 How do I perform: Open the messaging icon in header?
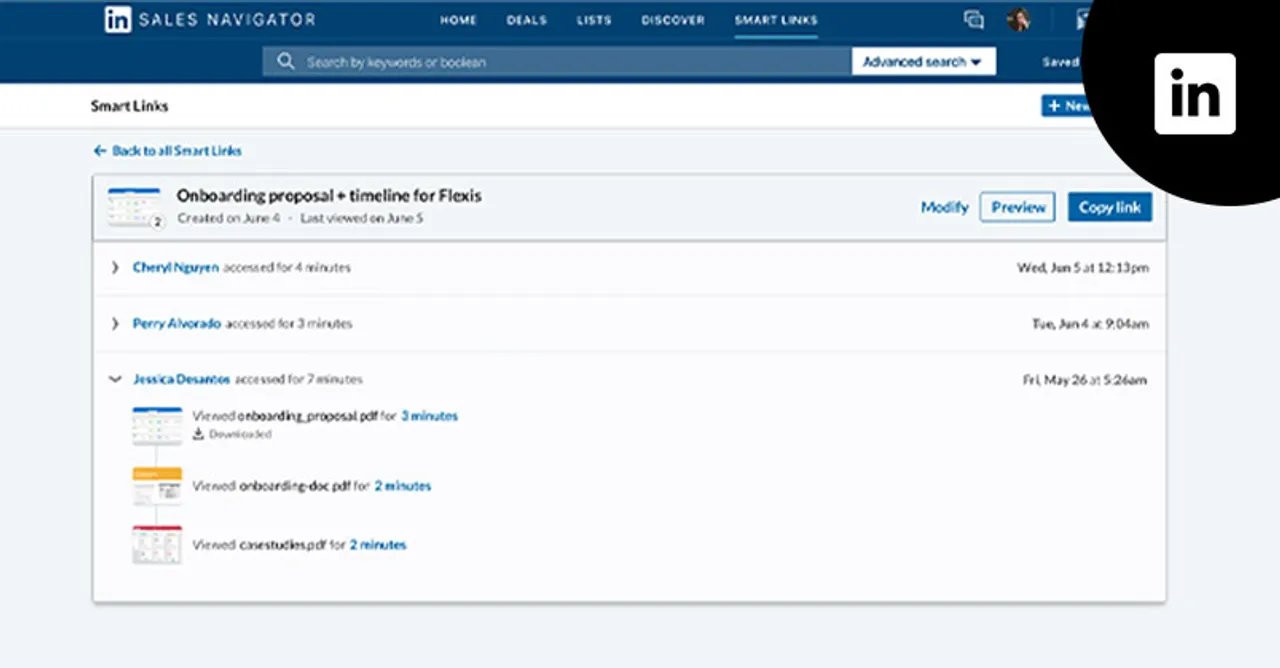[x=973, y=19]
